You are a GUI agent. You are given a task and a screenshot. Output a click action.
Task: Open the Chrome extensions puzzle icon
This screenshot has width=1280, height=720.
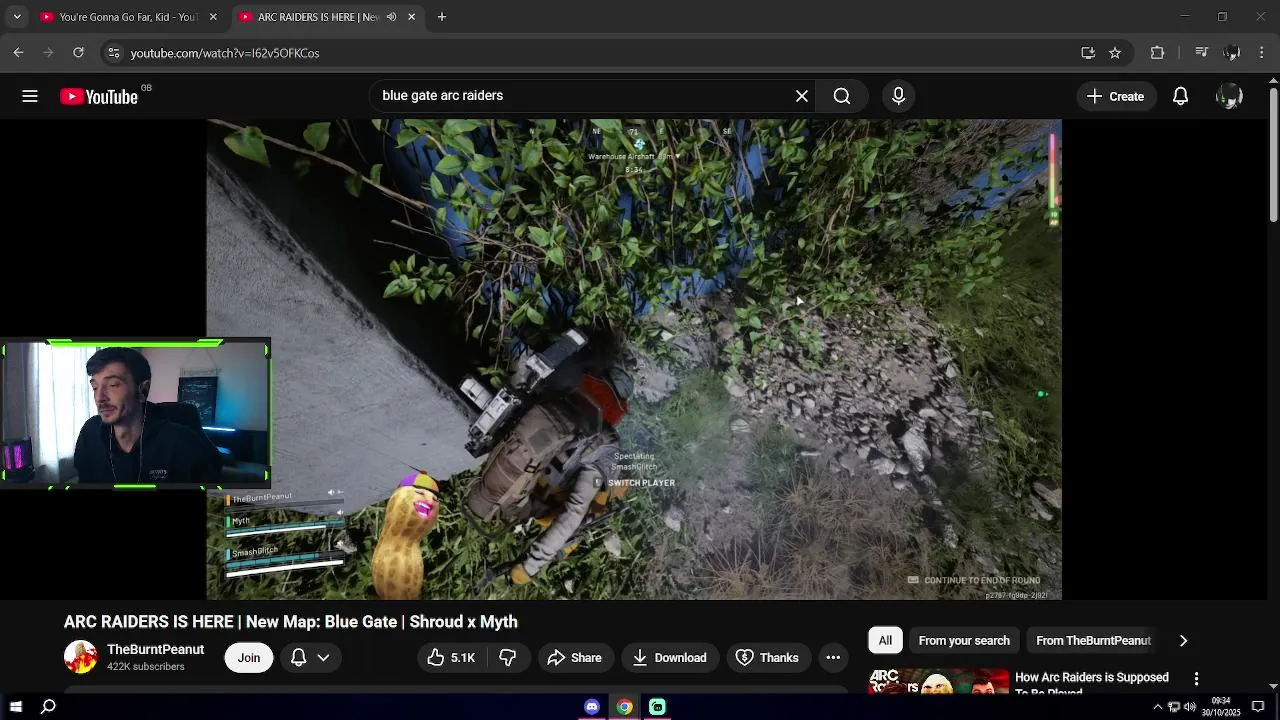[1157, 53]
